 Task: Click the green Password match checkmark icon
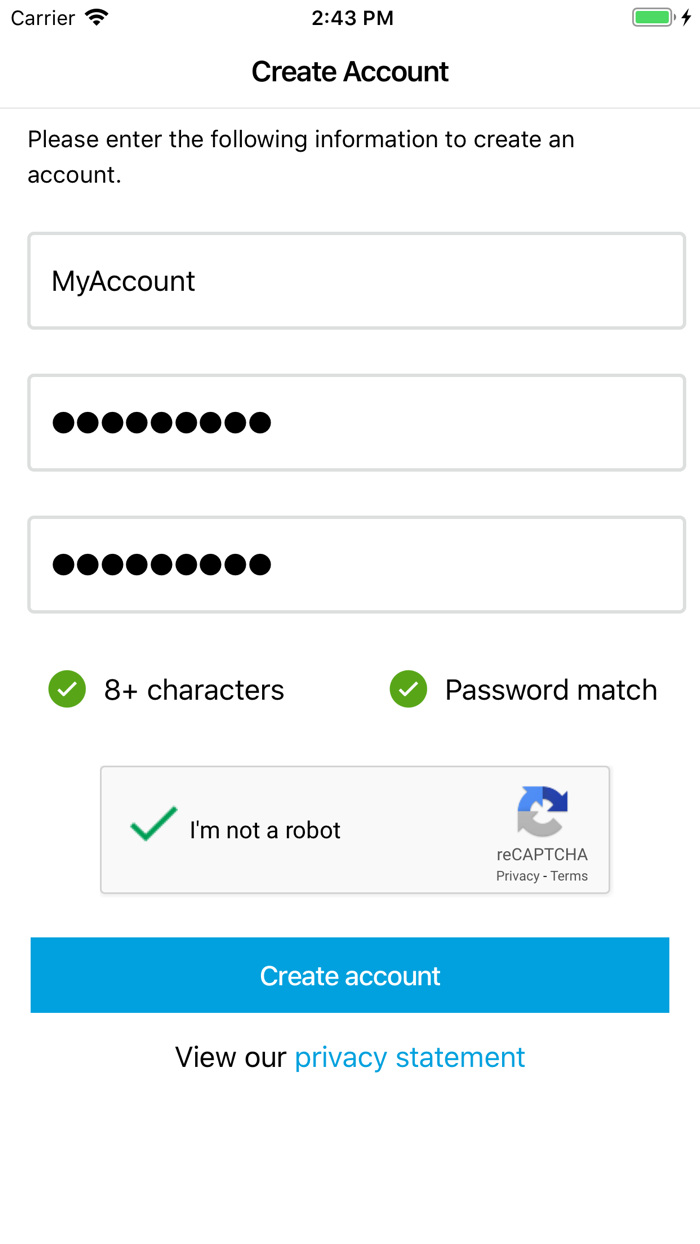408,689
